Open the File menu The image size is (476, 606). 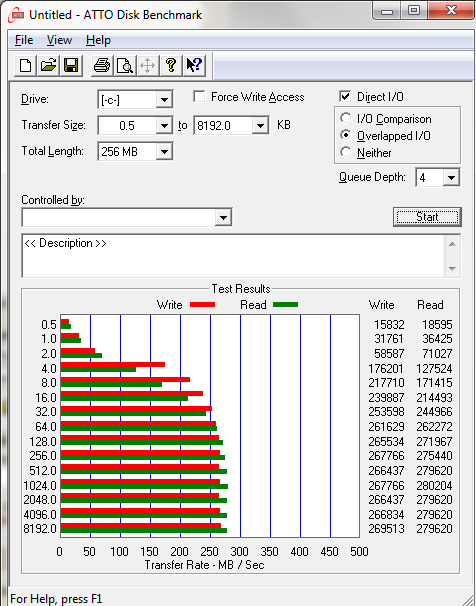[24, 40]
